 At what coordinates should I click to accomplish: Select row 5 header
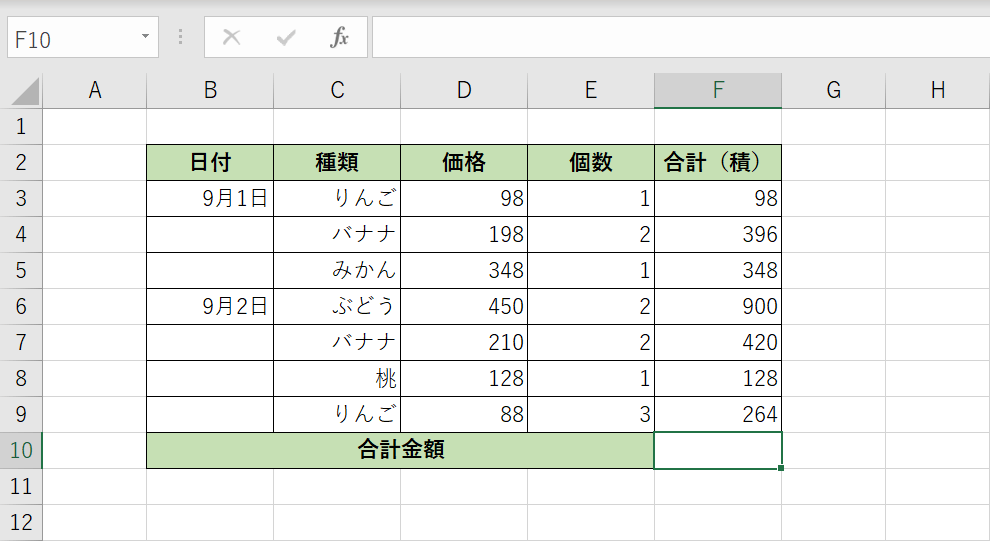[21, 271]
